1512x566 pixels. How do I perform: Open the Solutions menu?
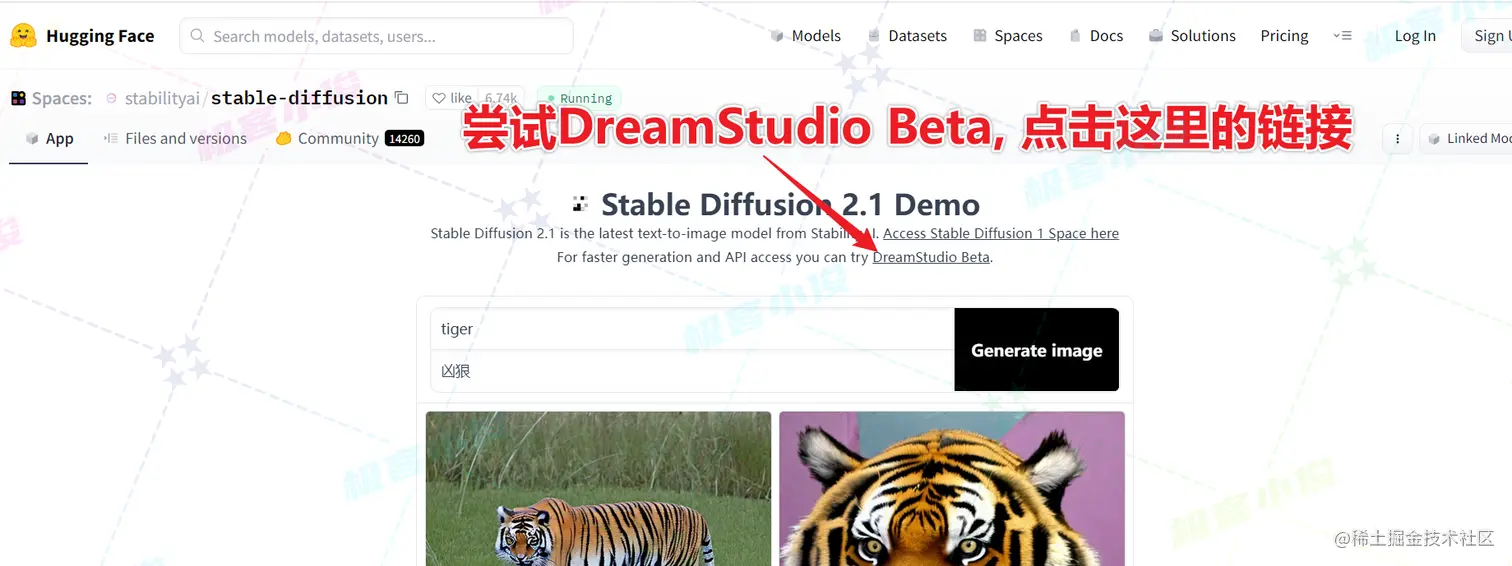pyautogui.click(x=1192, y=36)
